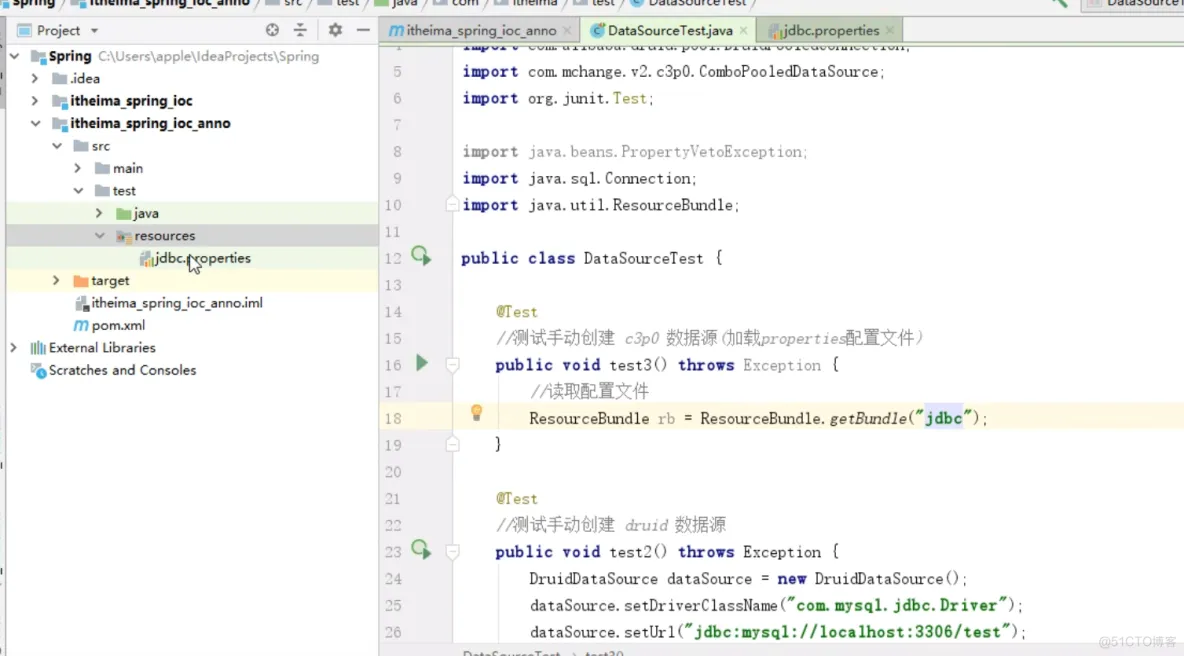Screen dimensions: 1184x656
Task: Collapse all nodes using Project toolbar icon
Action: 301,30
